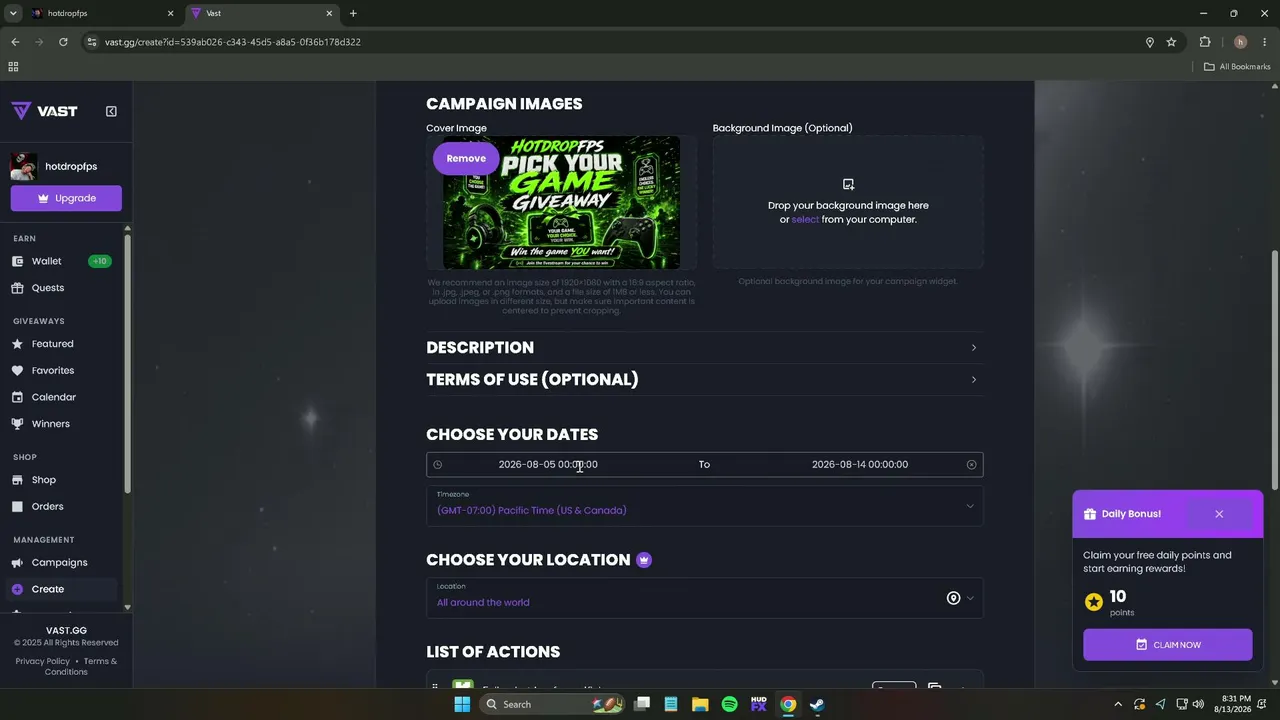
Task: Close the Daily Bonus popup
Action: pos(1219,514)
